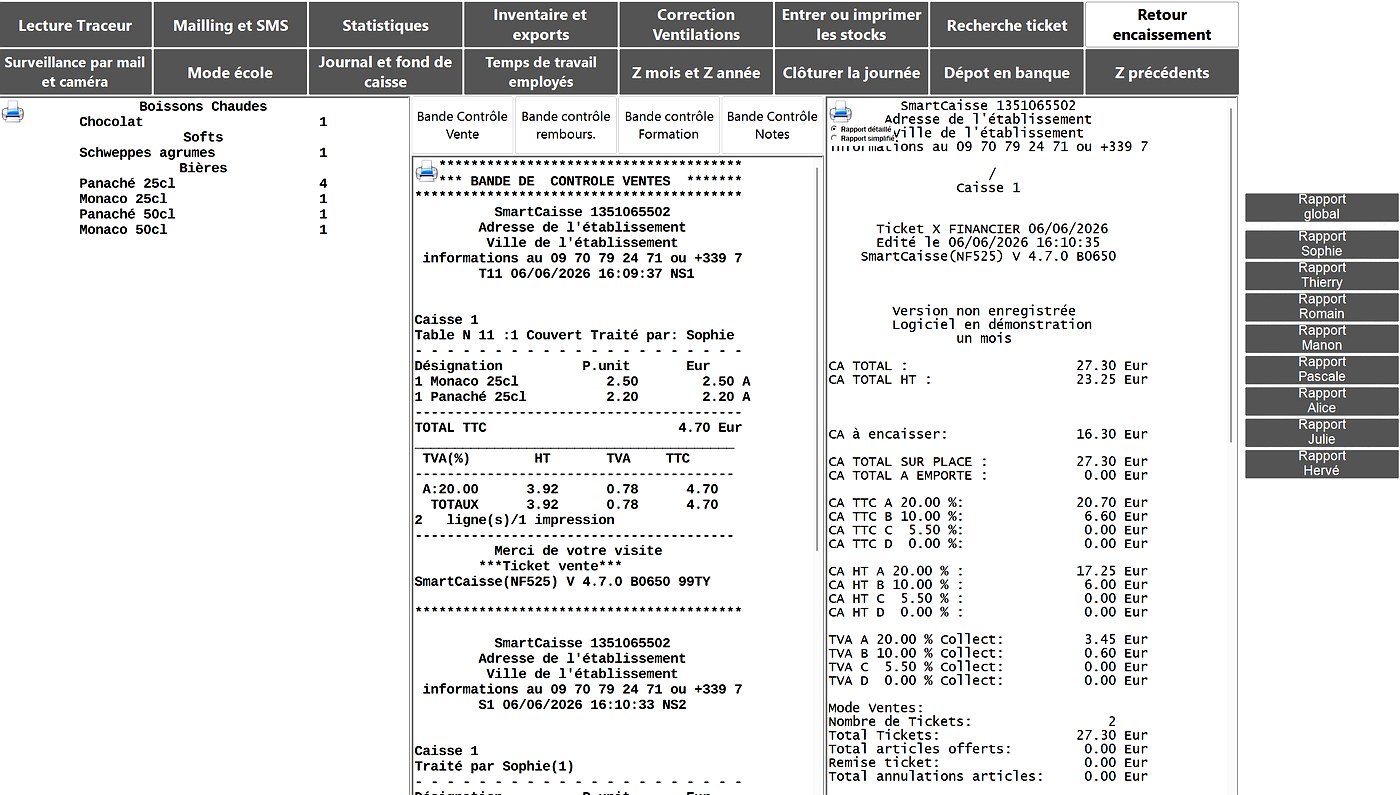This screenshot has width=1400, height=795.
Task: Click the TOTAL TTC 4.70 Eur line
Action: pos(578,427)
